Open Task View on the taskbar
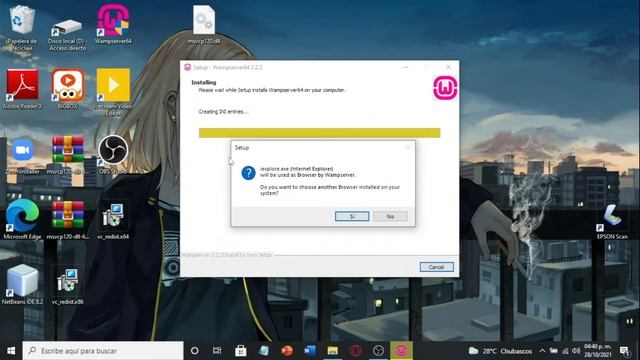 [217, 351]
